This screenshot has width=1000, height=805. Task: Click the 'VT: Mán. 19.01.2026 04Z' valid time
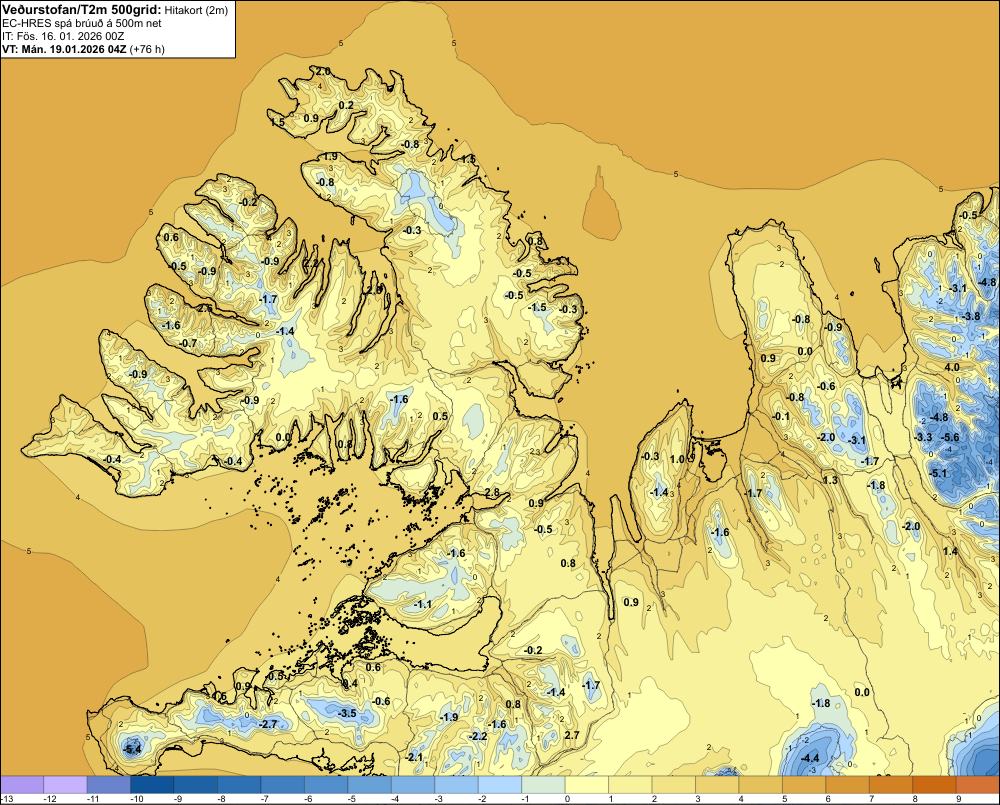click(x=64, y=49)
